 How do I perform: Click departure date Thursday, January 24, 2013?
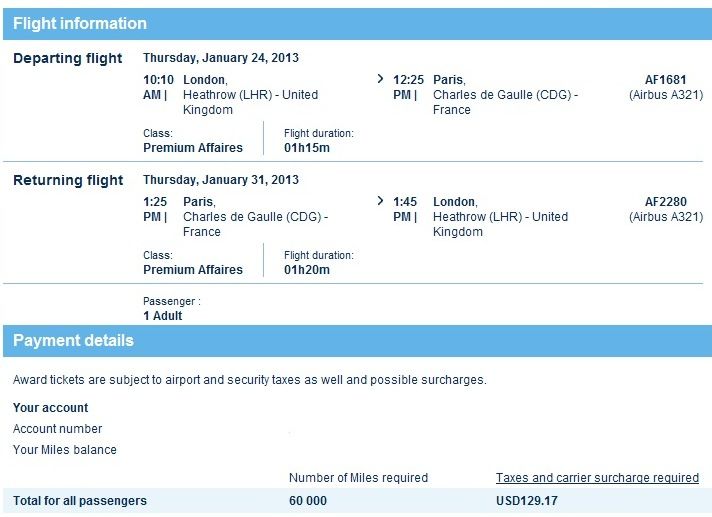(x=221, y=58)
